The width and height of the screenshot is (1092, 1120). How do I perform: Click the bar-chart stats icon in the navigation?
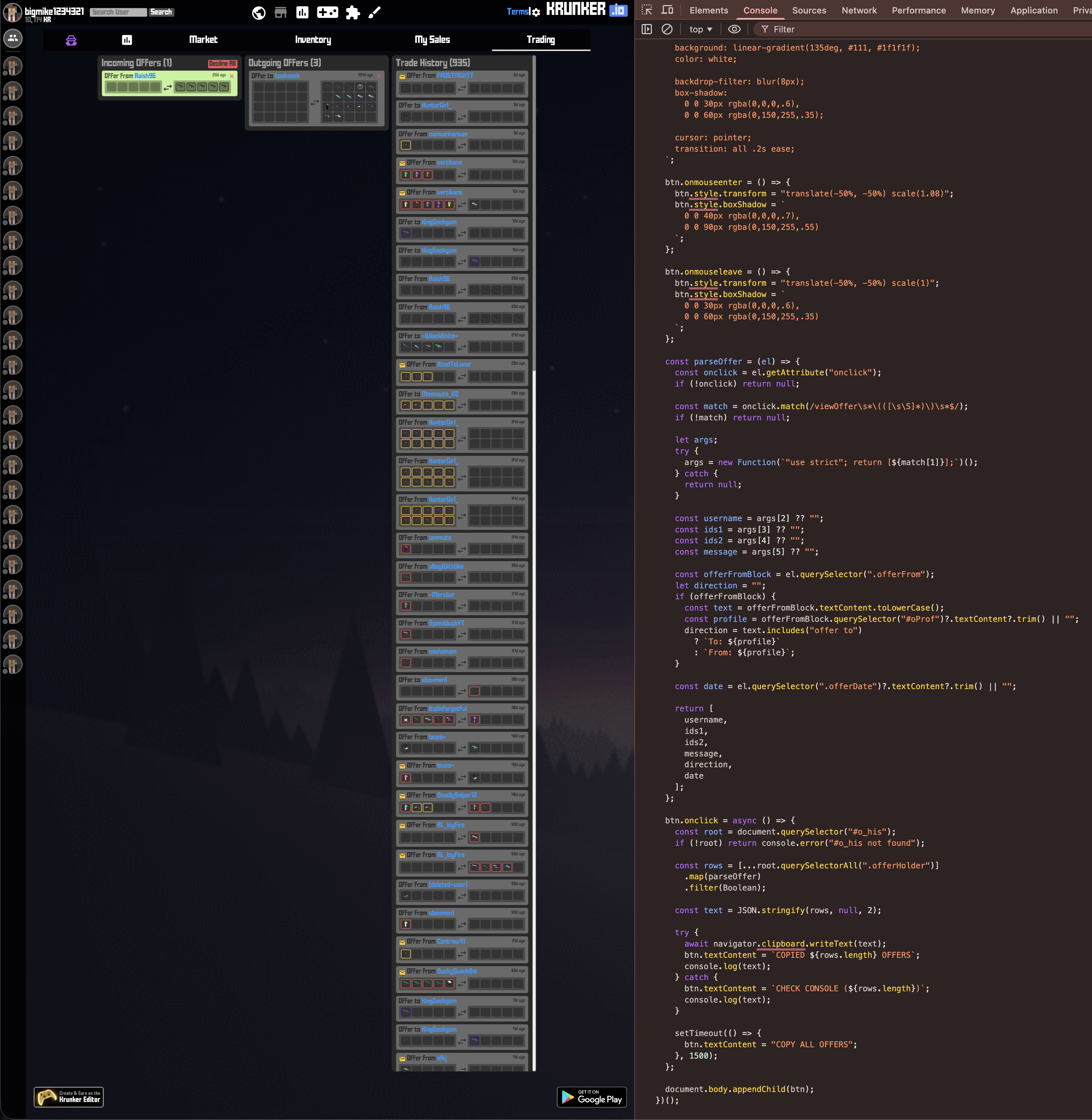click(127, 40)
